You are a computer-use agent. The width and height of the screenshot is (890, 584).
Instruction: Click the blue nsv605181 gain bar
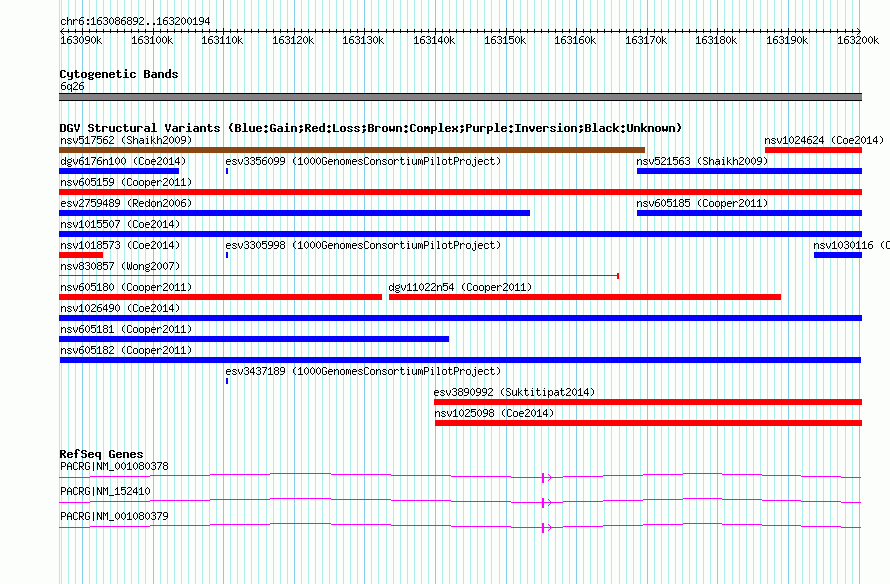click(254, 339)
